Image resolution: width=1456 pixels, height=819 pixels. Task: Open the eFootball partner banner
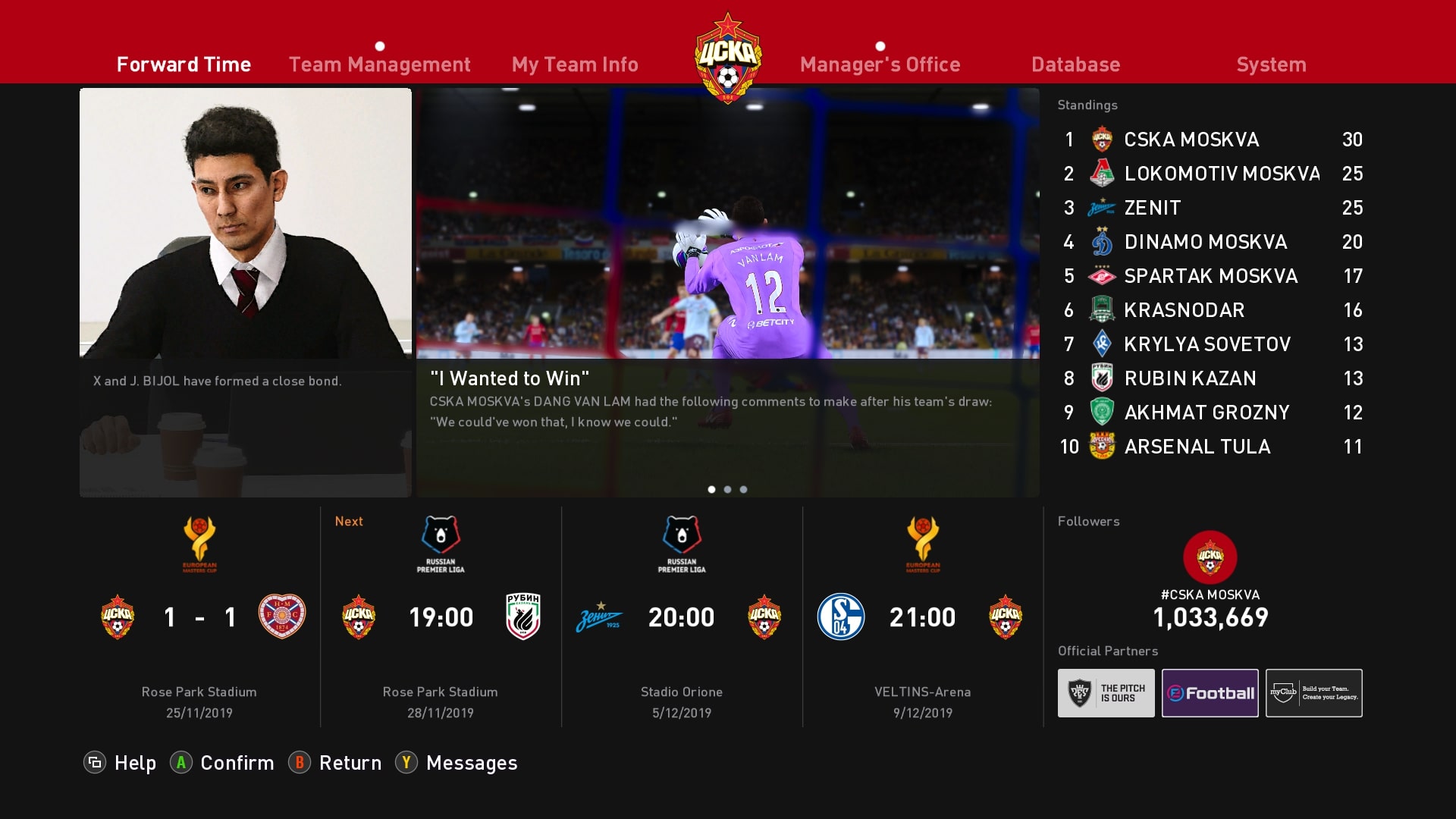click(x=1210, y=693)
